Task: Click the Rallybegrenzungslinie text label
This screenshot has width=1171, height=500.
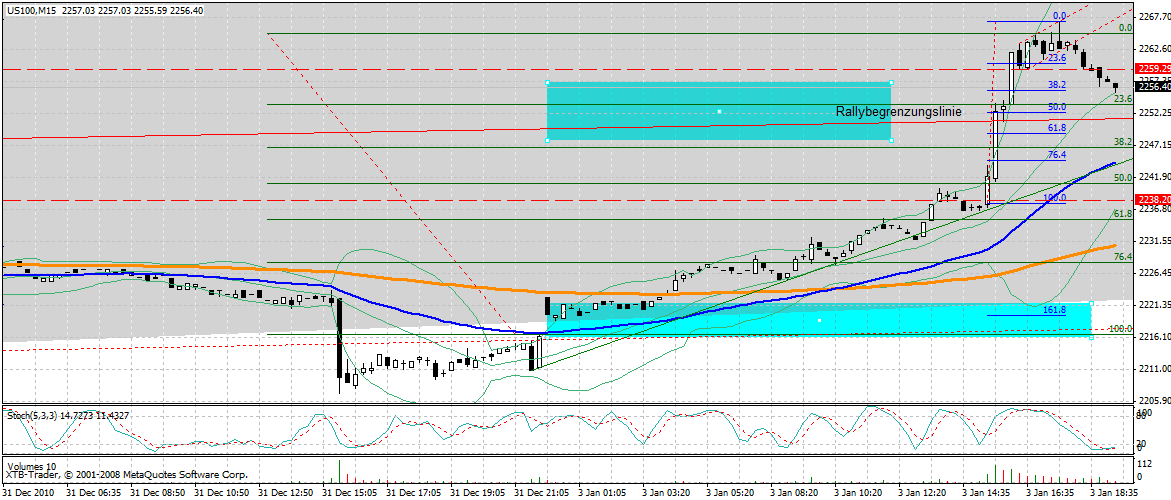Action: (898, 112)
